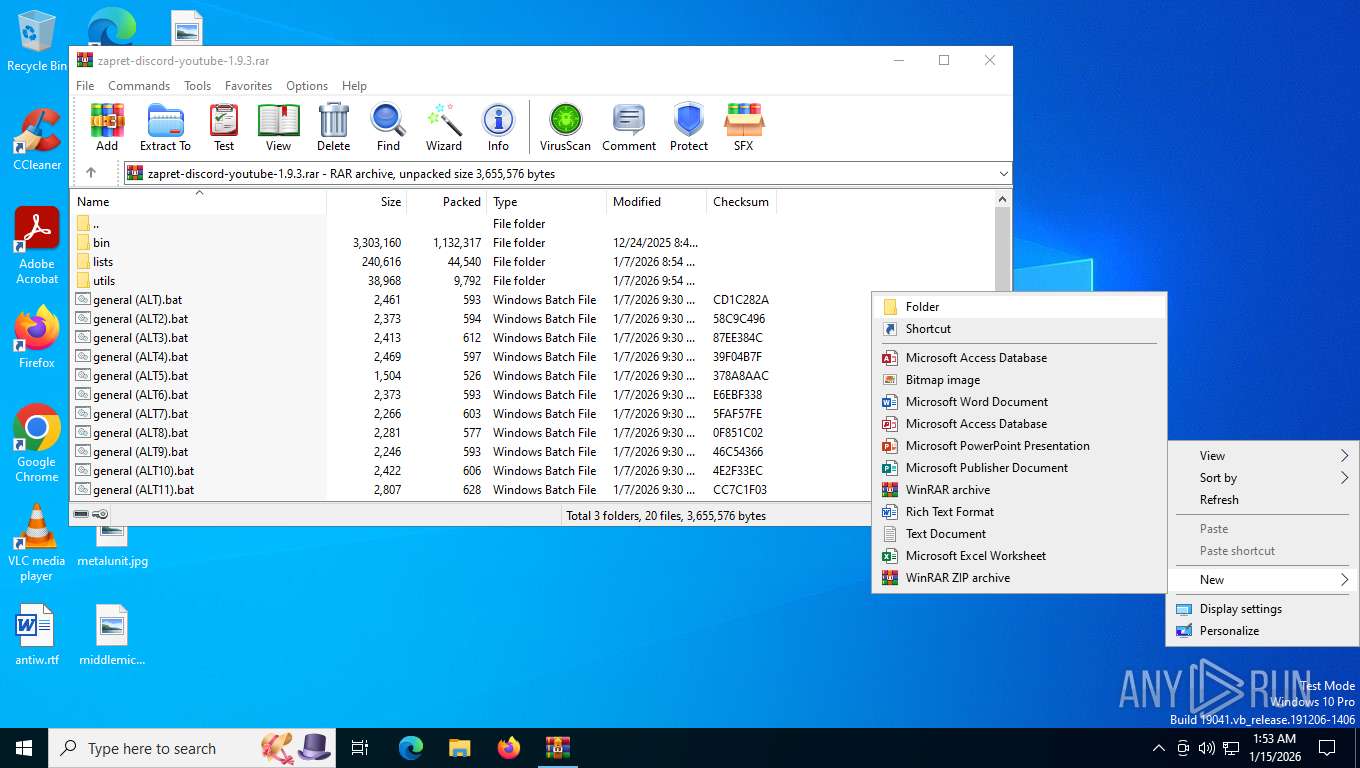Sort by Packed column header

click(x=446, y=201)
